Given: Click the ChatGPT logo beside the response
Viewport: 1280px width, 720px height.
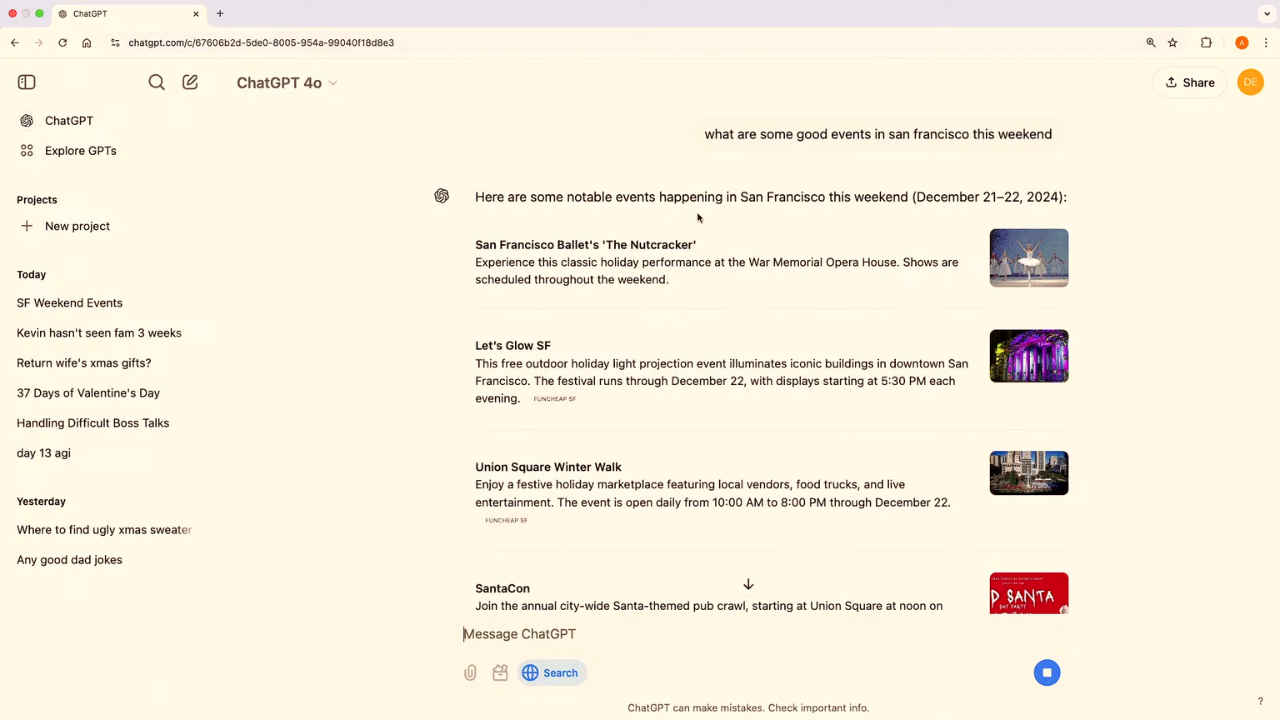Looking at the screenshot, I should click(x=442, y=196).
